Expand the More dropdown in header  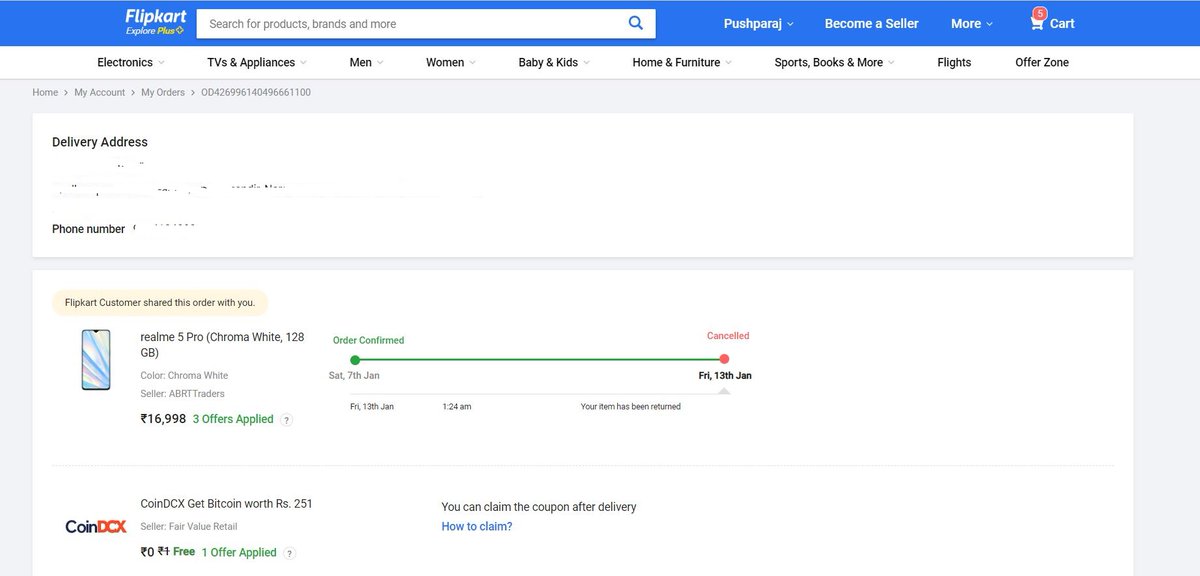click(972, 23)
